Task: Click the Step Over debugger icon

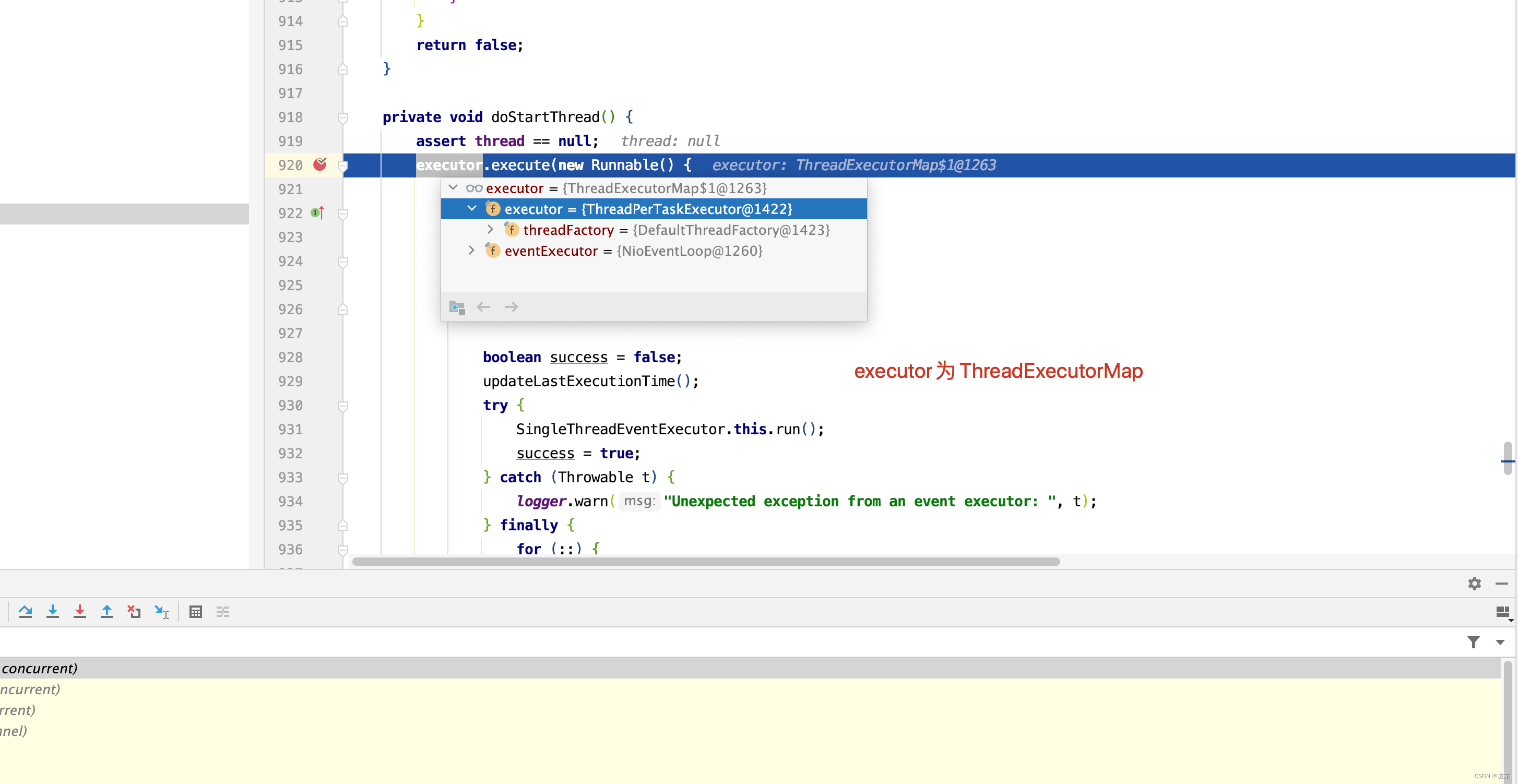Action: click(26, 611)
